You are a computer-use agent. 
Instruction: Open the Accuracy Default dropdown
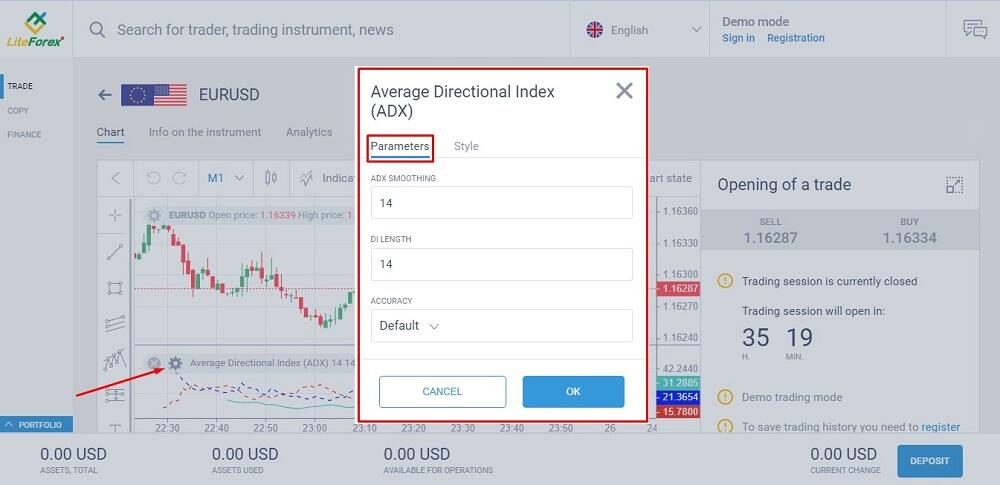pyautogui.click(x=502, y=325)
